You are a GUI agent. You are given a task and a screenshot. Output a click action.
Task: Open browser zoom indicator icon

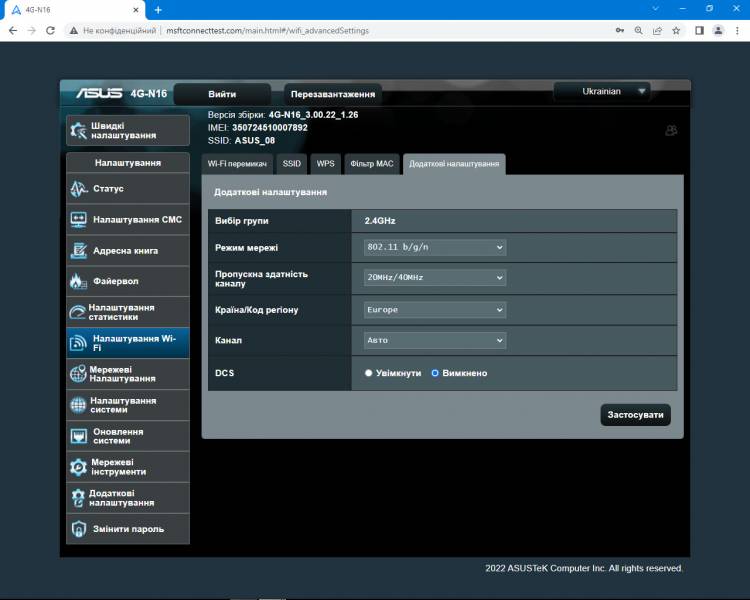click(639, 31)
